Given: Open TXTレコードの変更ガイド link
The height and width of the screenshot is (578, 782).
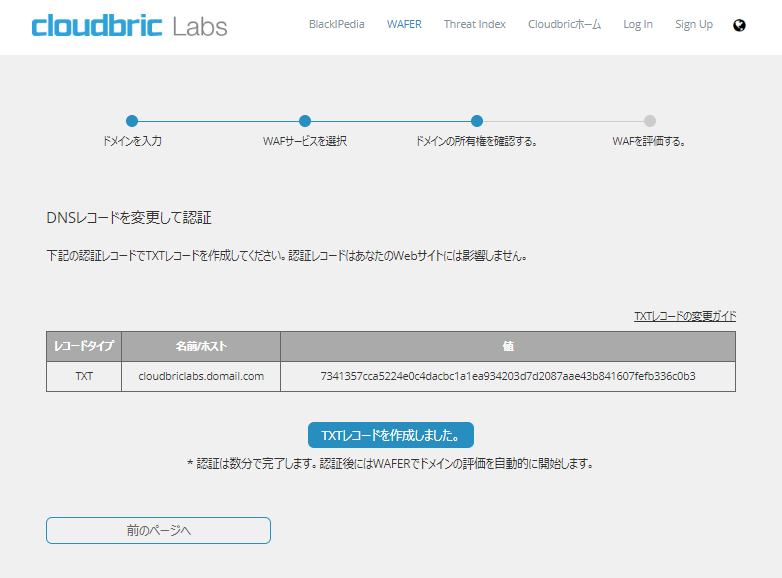Looking at the screenshot, I should [x=685, y=316].
